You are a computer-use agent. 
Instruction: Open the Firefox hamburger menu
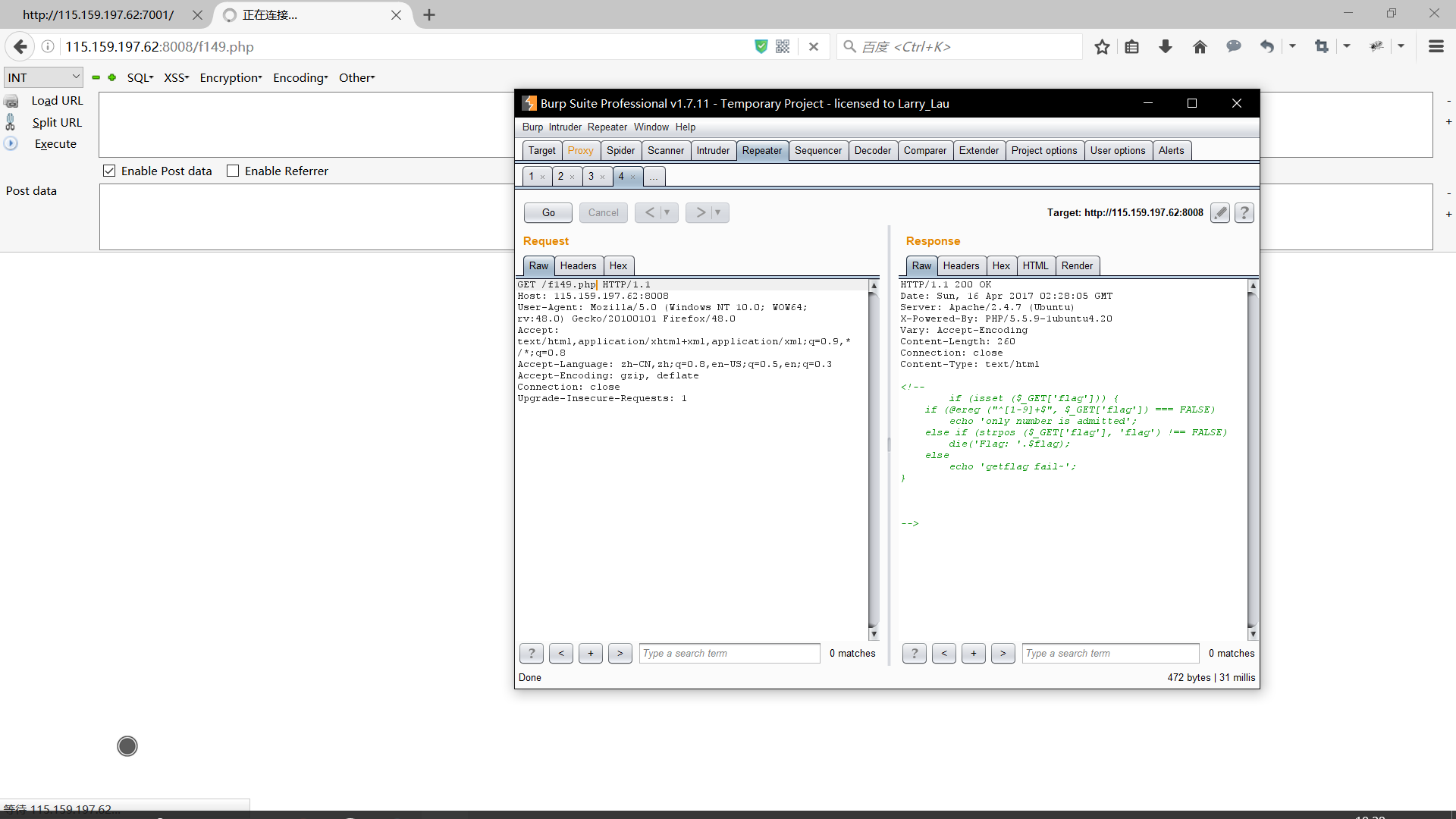[x=1436, y=47]
